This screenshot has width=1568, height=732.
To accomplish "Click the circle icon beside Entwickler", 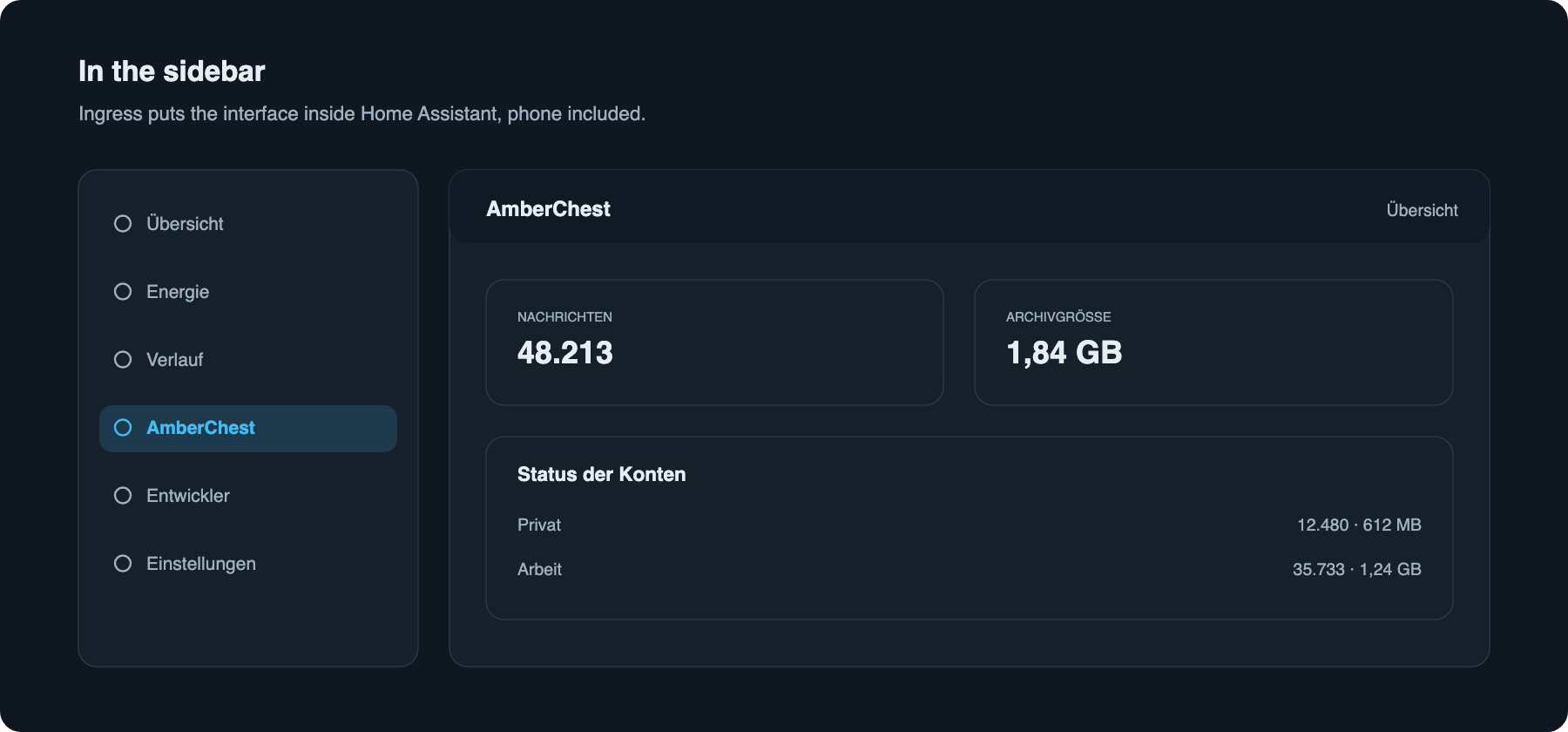I will pyautogui.click(x=123, y=496).
